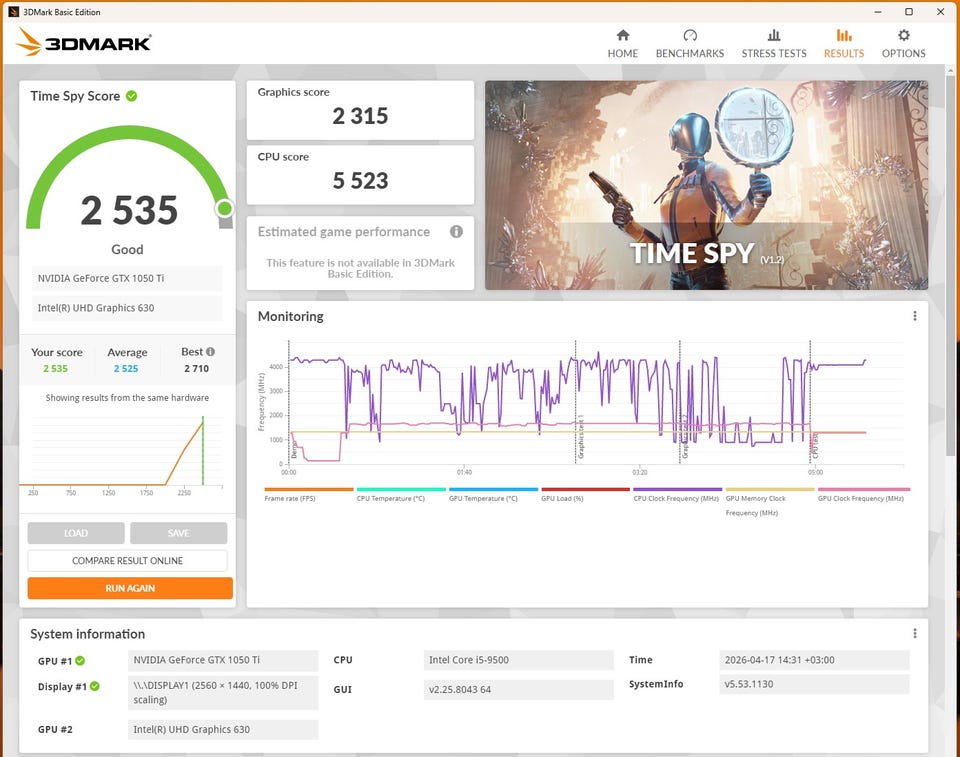This screenshot has height=757, width=960.
Task: Click the GPU #2 Intel UHD Graphics 630 field
Action: pos(223,729)
